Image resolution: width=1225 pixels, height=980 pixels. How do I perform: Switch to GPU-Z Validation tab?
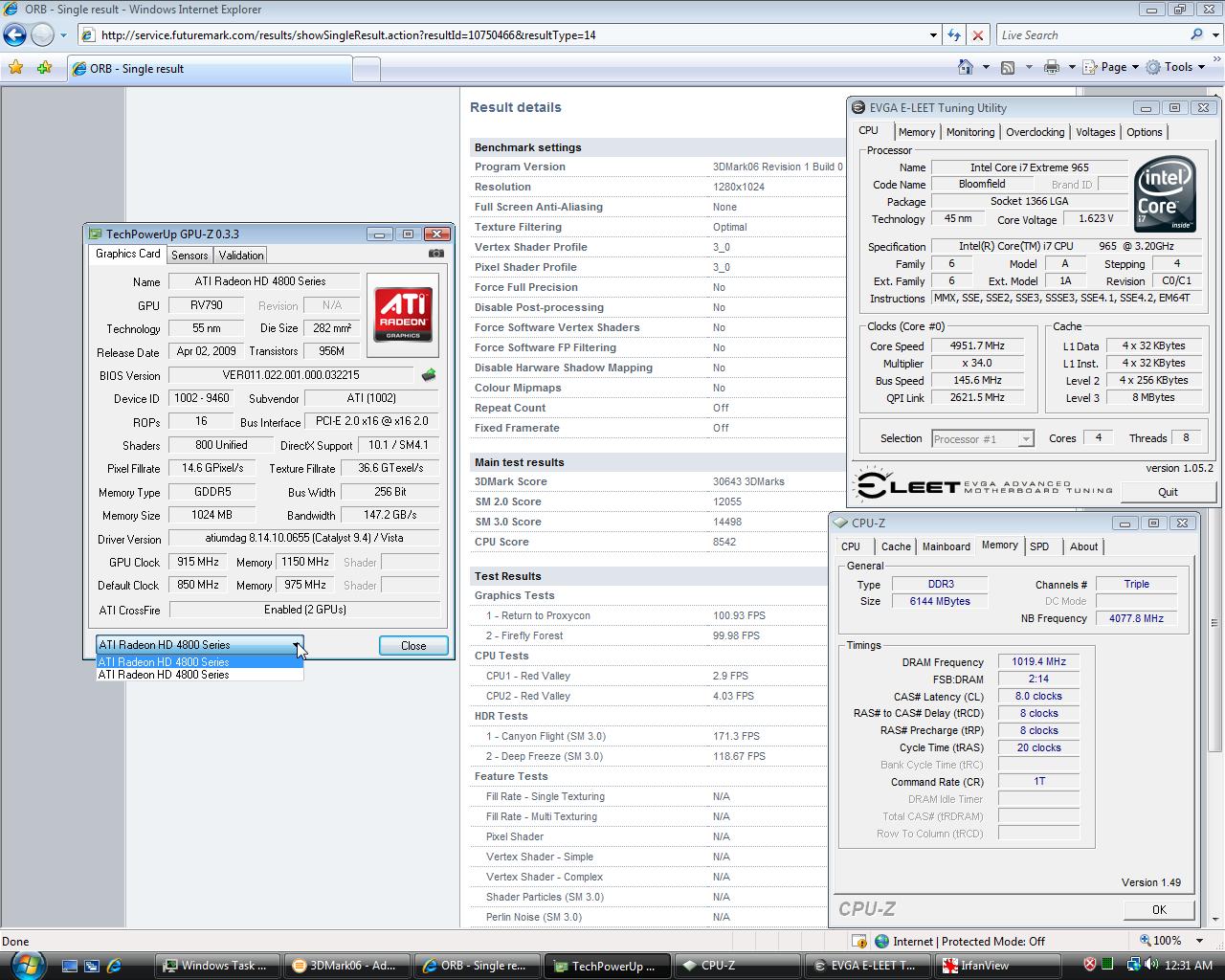(x=240, y=256)
